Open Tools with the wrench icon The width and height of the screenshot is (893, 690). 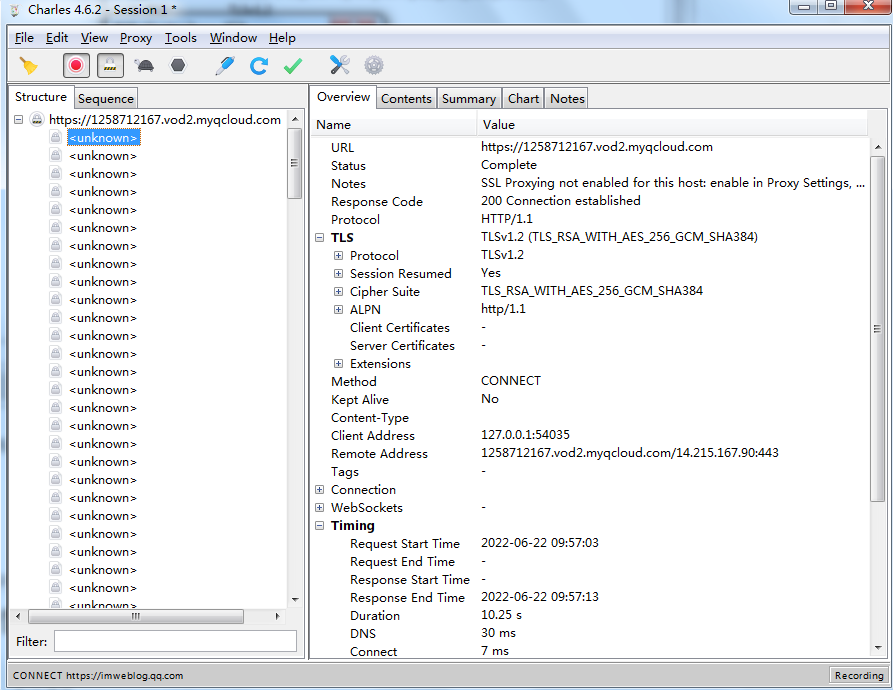[x=339, y=65]
